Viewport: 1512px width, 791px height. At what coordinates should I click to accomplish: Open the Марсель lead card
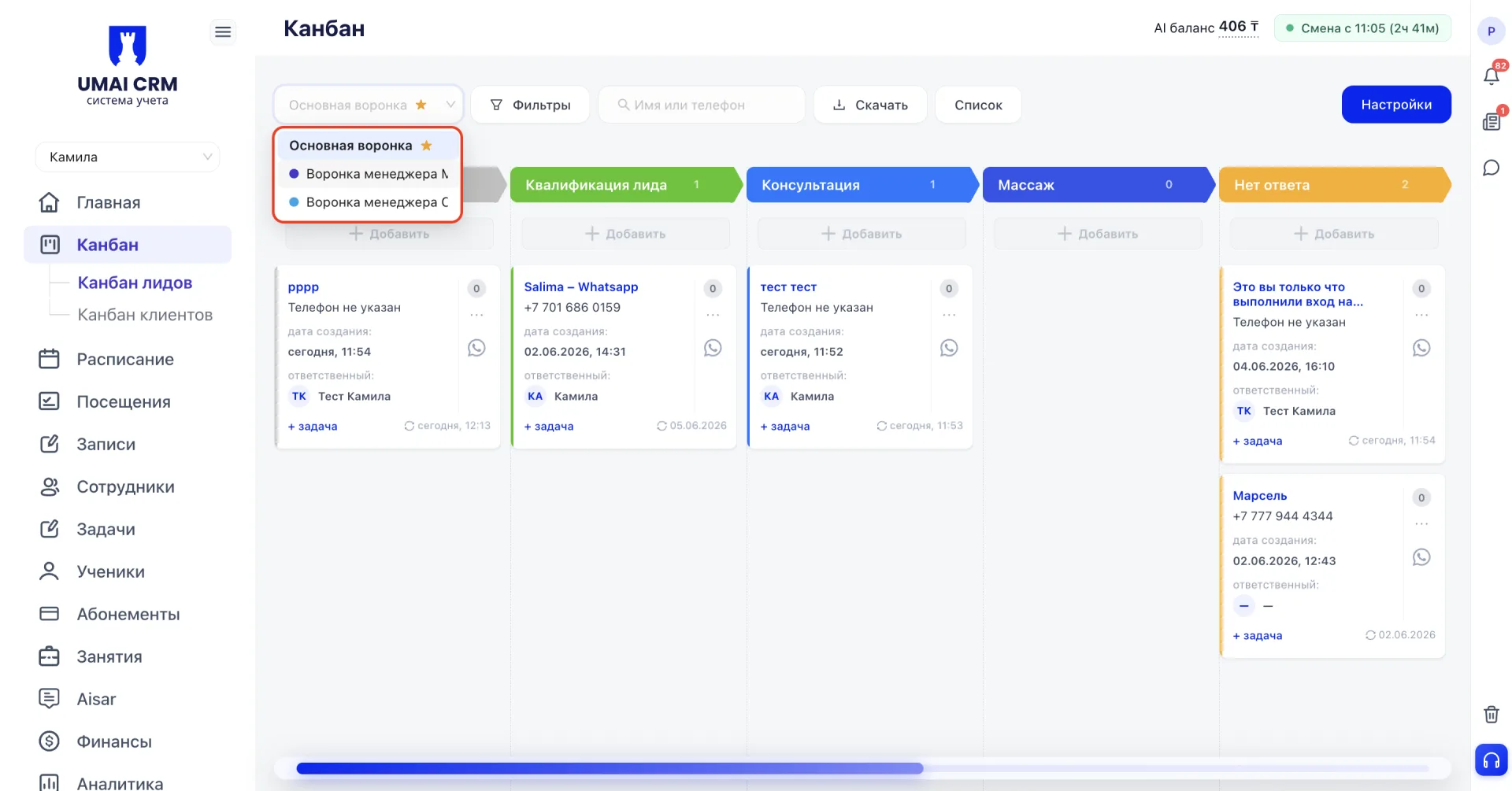(1260, 496)
